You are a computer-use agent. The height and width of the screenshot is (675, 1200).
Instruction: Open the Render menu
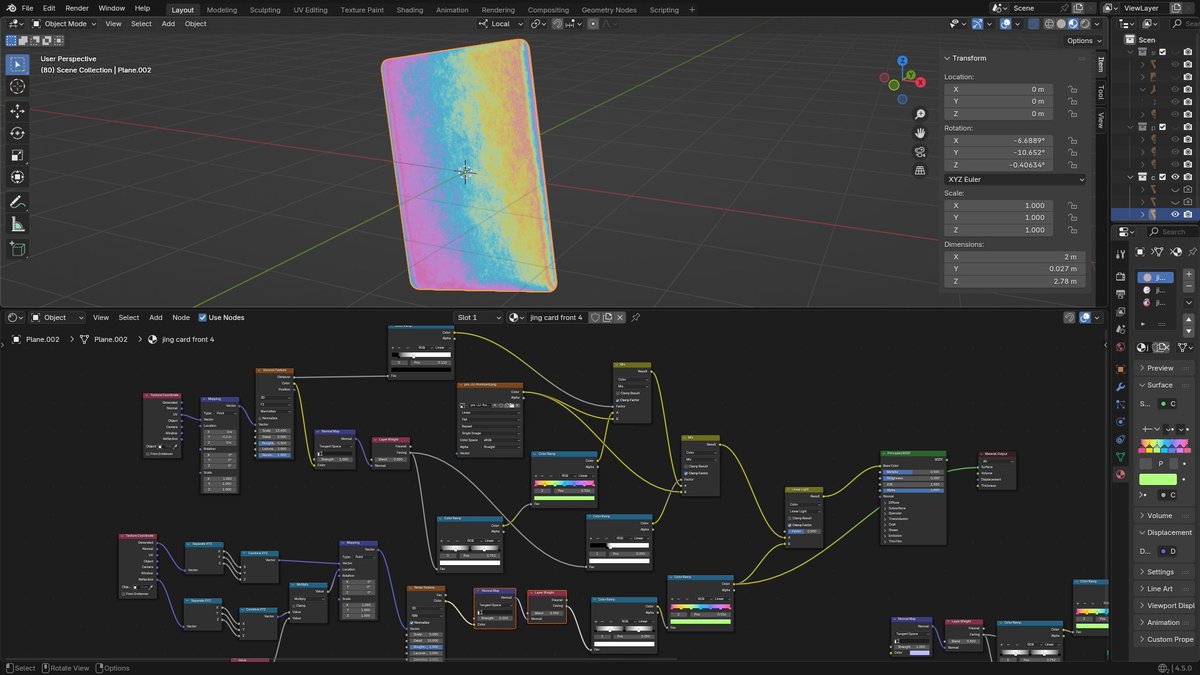(x=77, y=8)
